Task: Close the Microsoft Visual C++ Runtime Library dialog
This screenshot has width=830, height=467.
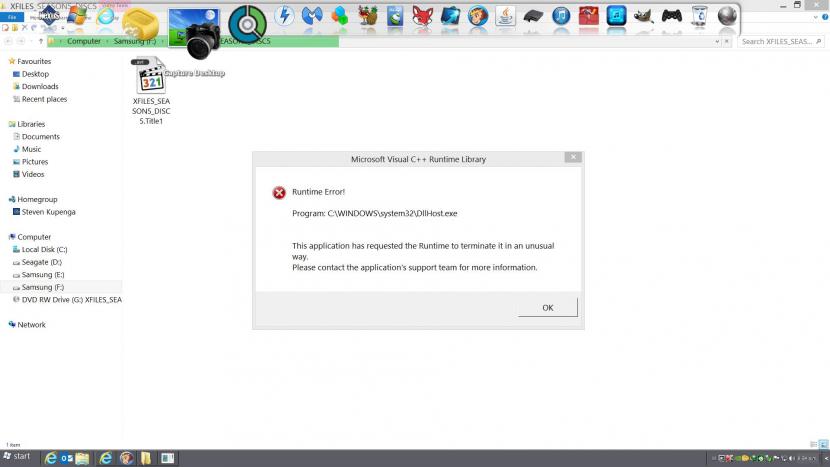Action: [573, 157]
